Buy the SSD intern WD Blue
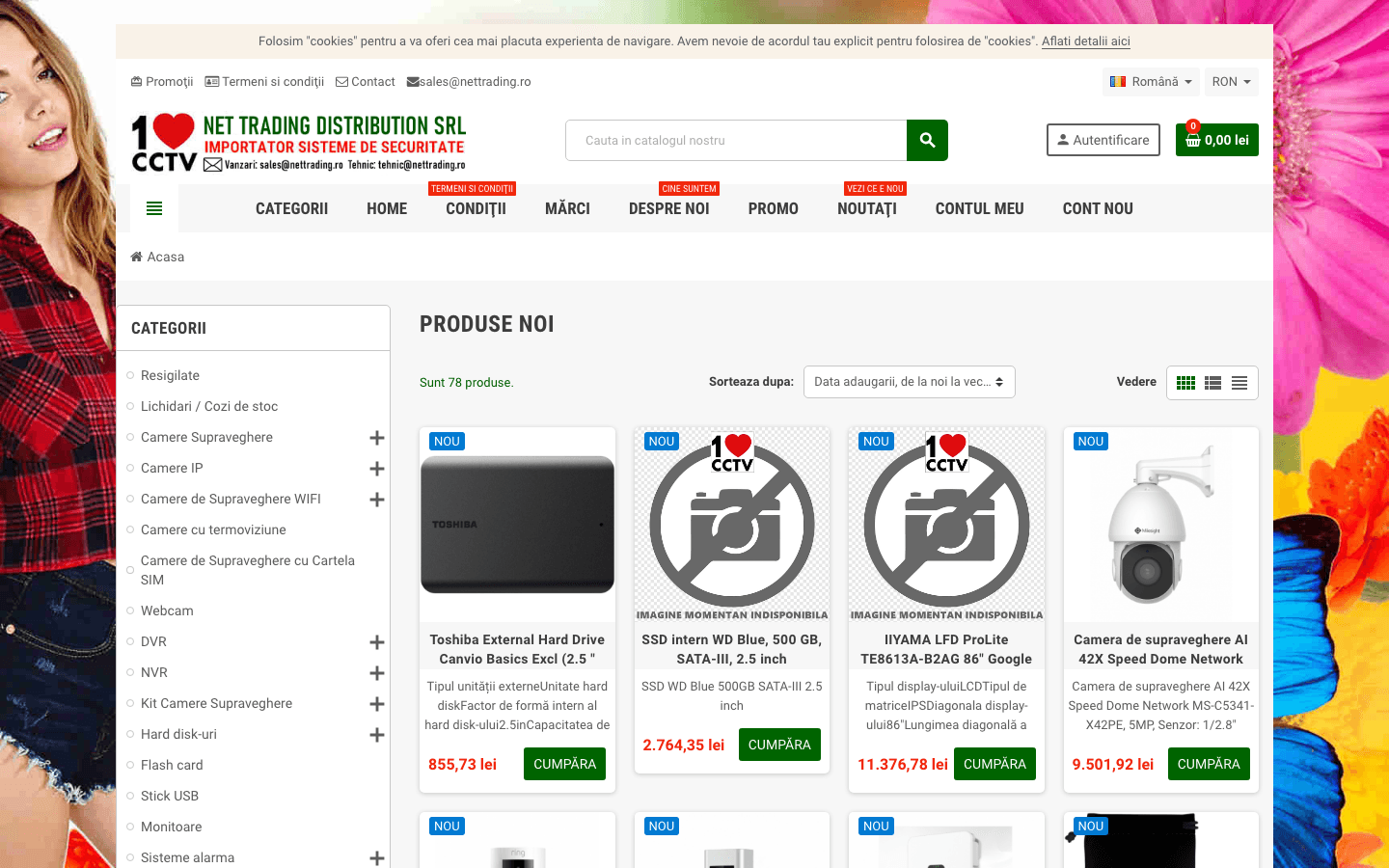The width and height of the screenshot is (1389, 868). point(779,745)
